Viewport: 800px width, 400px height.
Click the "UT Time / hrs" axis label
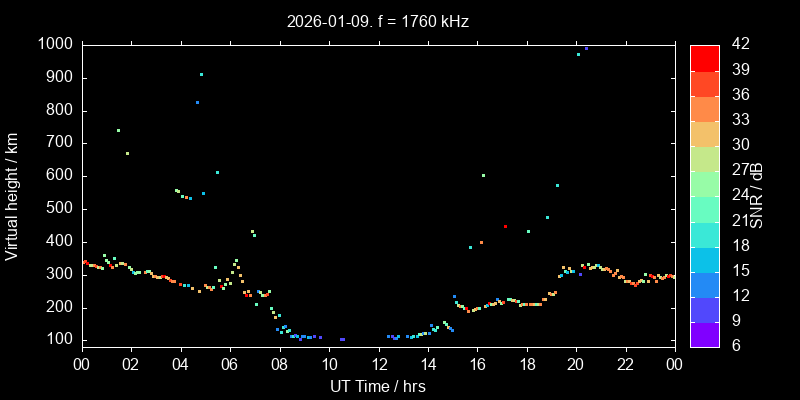[x=377, y=386]
